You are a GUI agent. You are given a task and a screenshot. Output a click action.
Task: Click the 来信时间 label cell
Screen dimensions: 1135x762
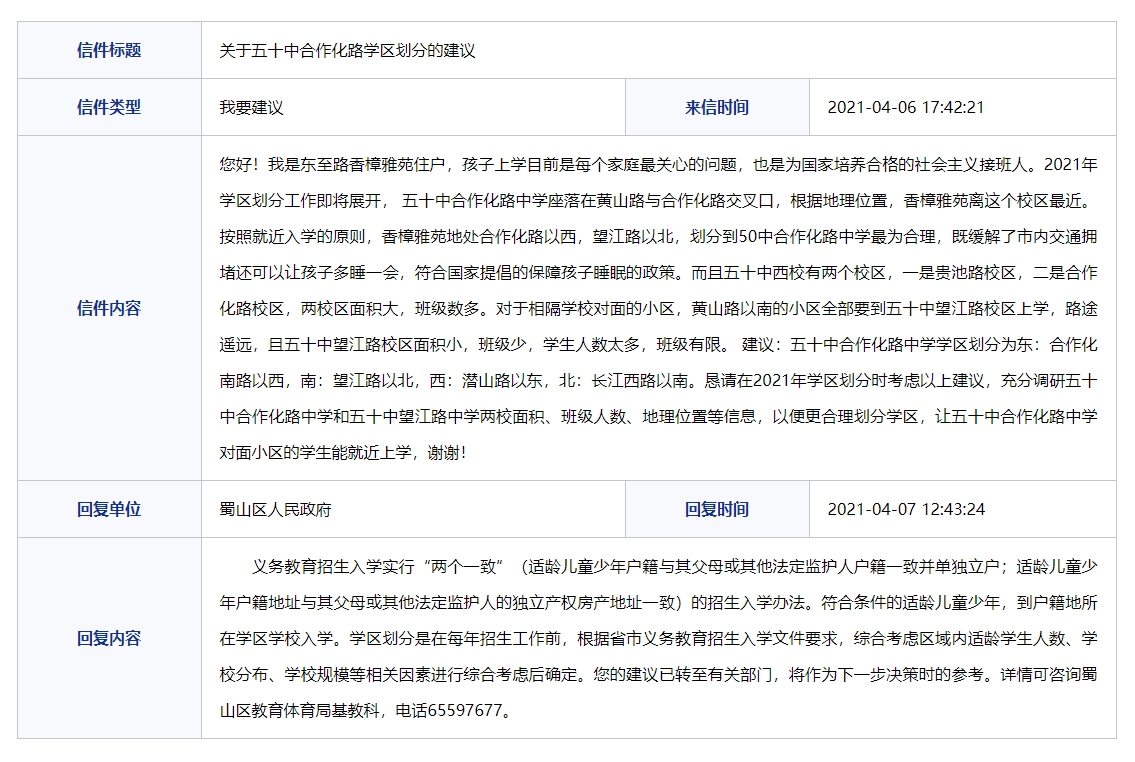(x=717, y=107)
